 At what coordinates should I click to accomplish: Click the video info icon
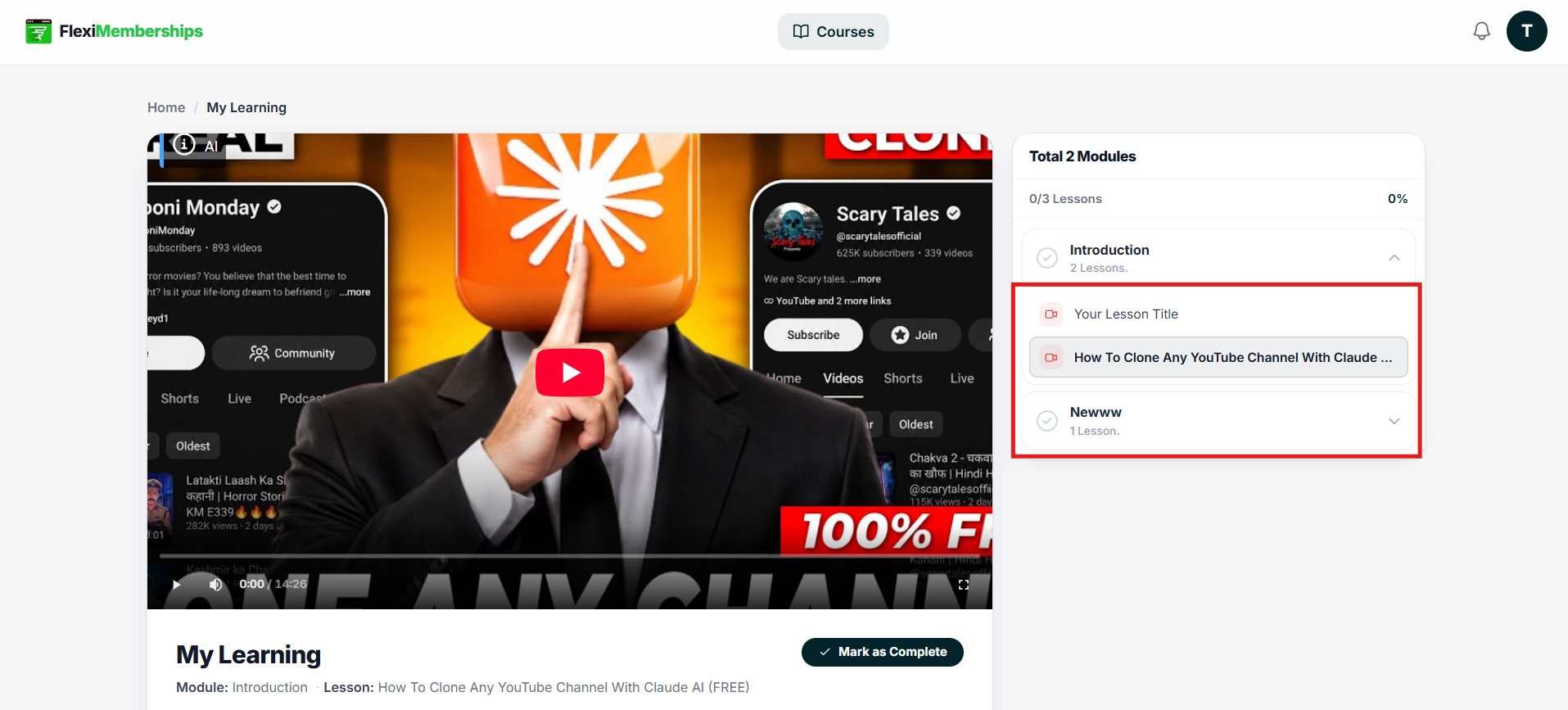[x=184, y=144]
